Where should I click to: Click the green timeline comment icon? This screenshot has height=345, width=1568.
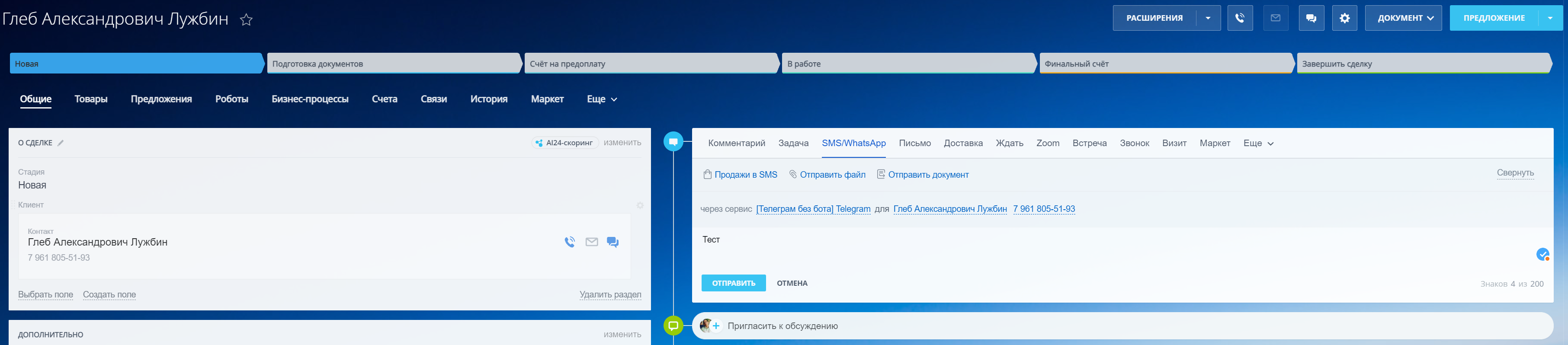673,326
